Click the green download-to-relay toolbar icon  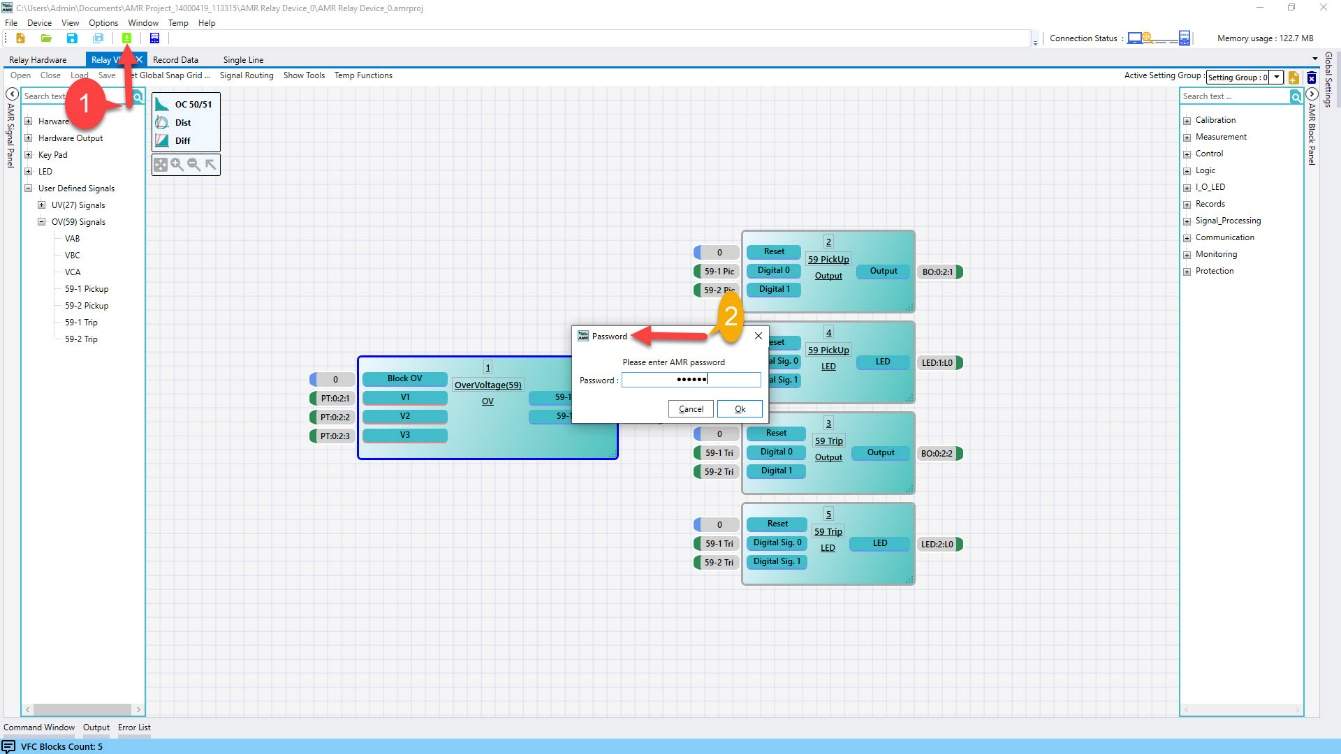tap(126, 38)
